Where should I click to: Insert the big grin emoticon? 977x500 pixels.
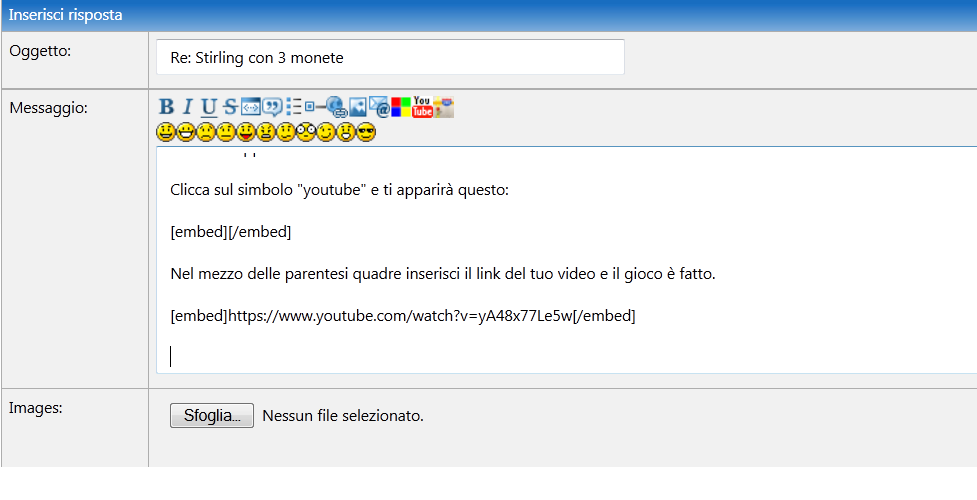186,132
